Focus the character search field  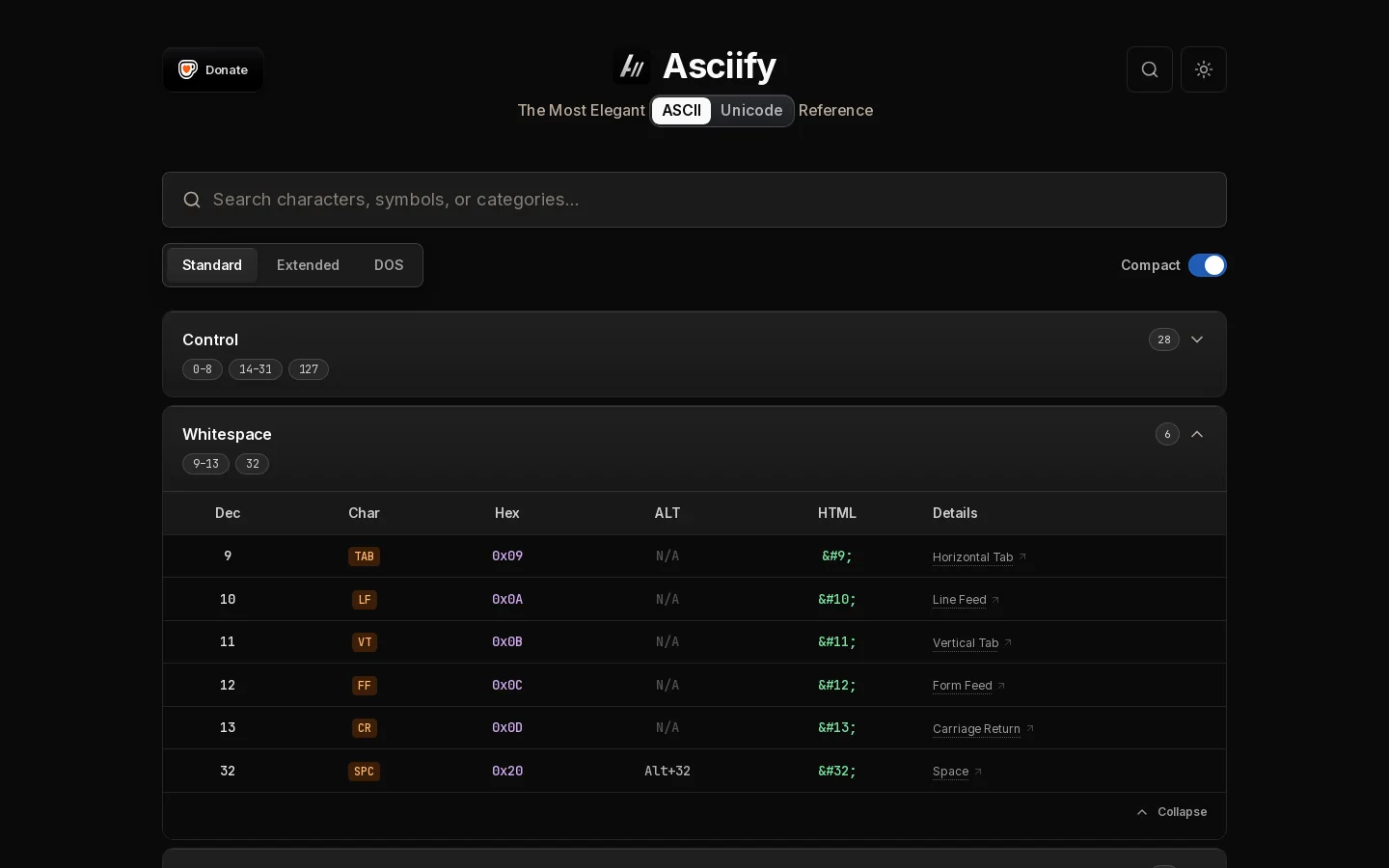[694, 200]
